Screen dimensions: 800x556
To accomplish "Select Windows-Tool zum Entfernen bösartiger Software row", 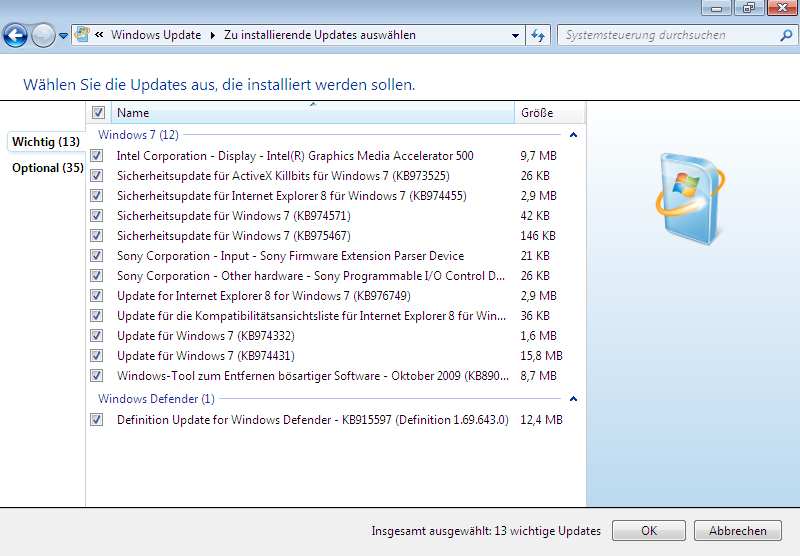I will point(336,375).
